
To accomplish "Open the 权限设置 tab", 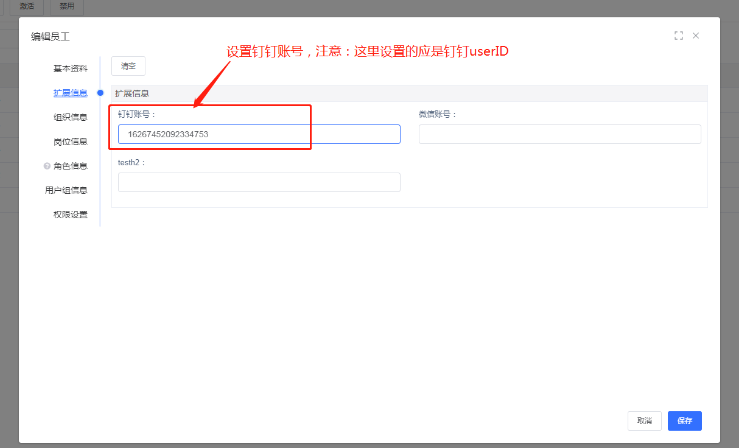I will (70, 214).
